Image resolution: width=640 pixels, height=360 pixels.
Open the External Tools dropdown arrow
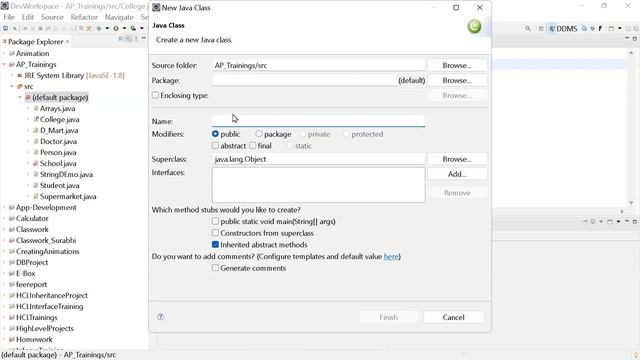point(142,29)
